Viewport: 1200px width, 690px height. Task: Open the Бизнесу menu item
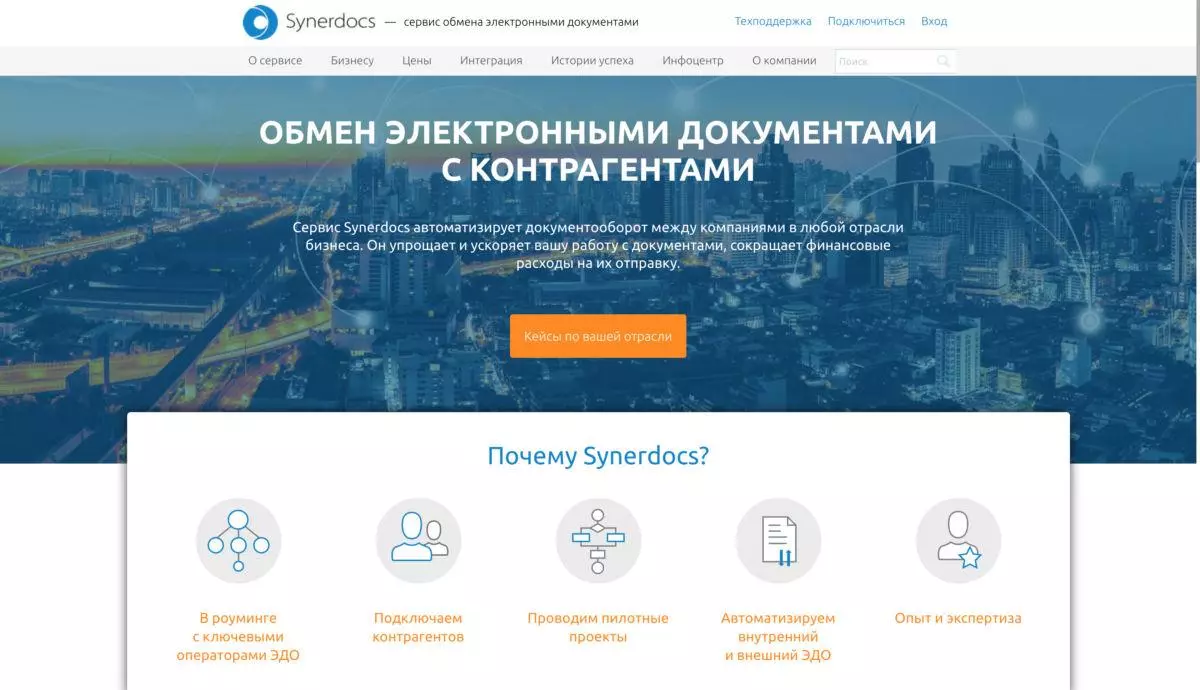(352, 60)
